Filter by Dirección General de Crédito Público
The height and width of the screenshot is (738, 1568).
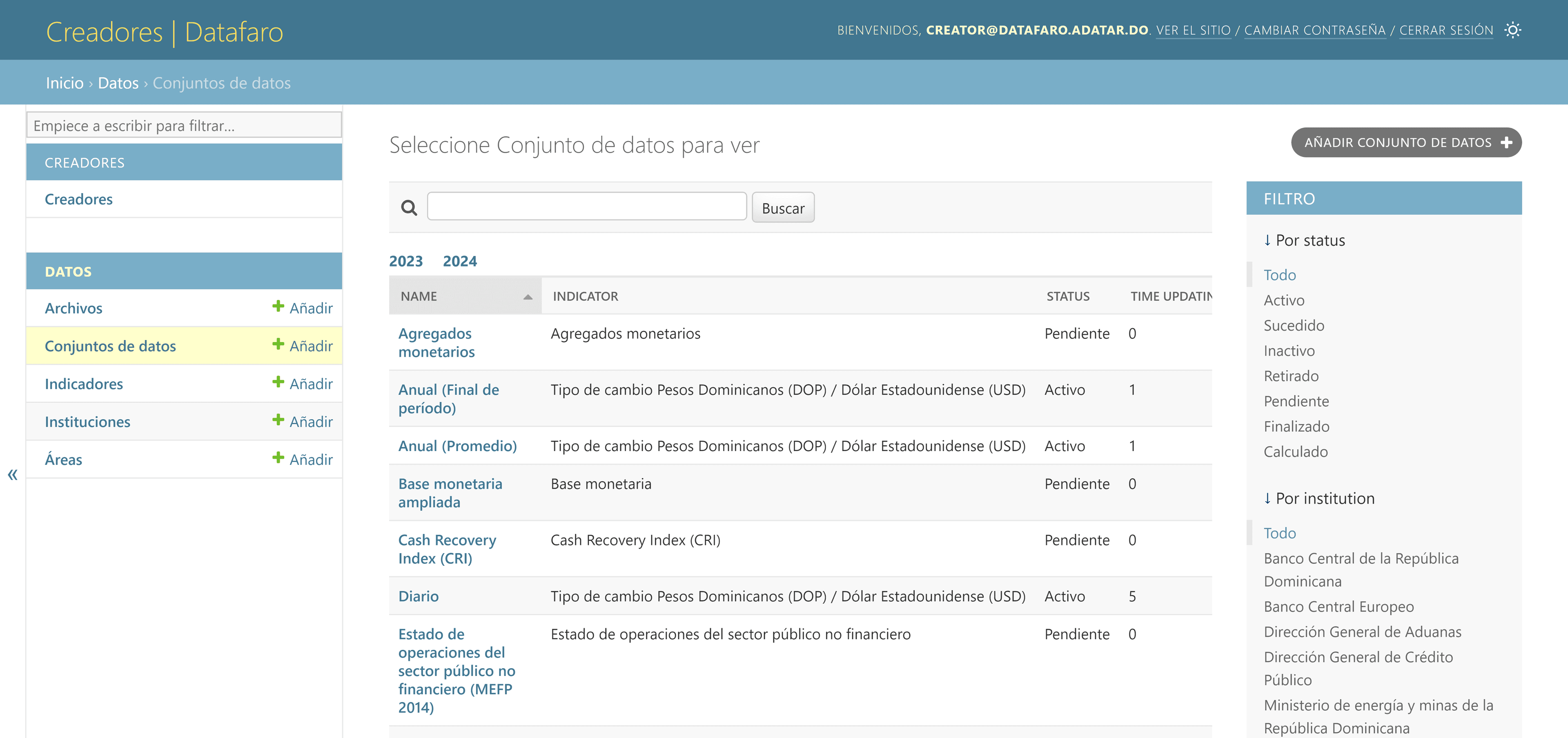pos(1358,668)
